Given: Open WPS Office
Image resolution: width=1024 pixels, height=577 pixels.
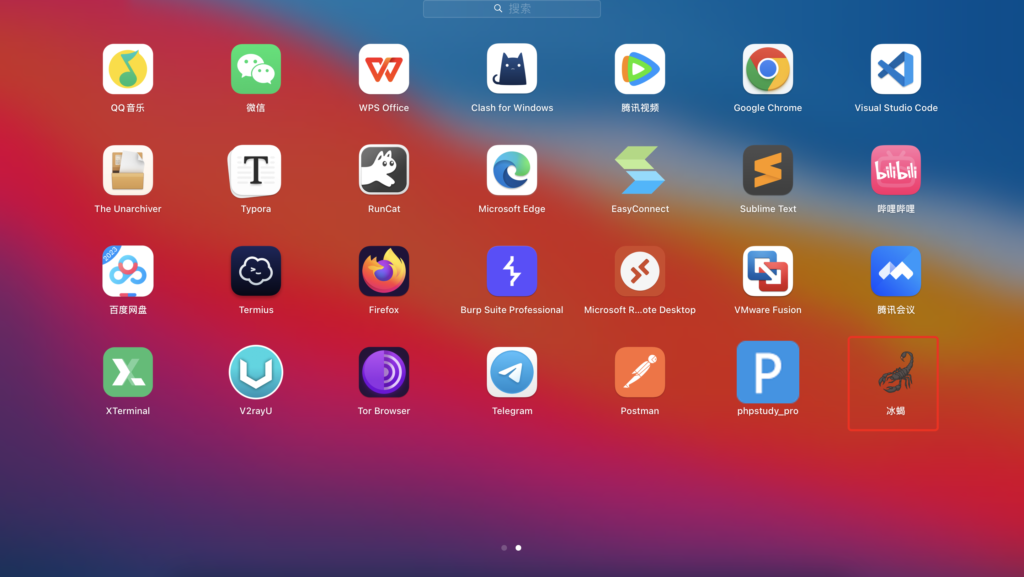Looking at the screenshot, I should [384, 69].
